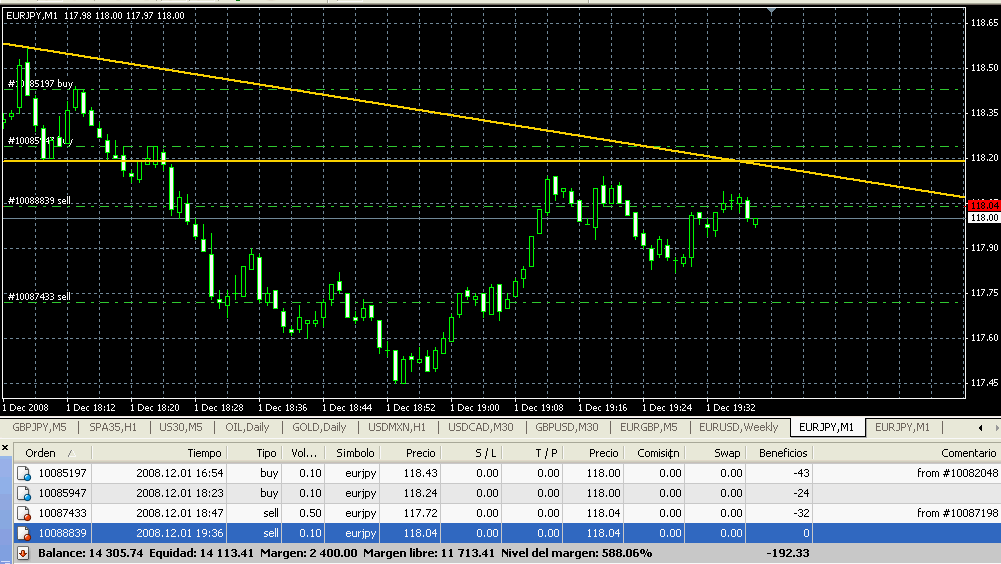Click the -32 profit cell
The height and width of the screenshot is (564, 1001).
(x=801, y=513)
